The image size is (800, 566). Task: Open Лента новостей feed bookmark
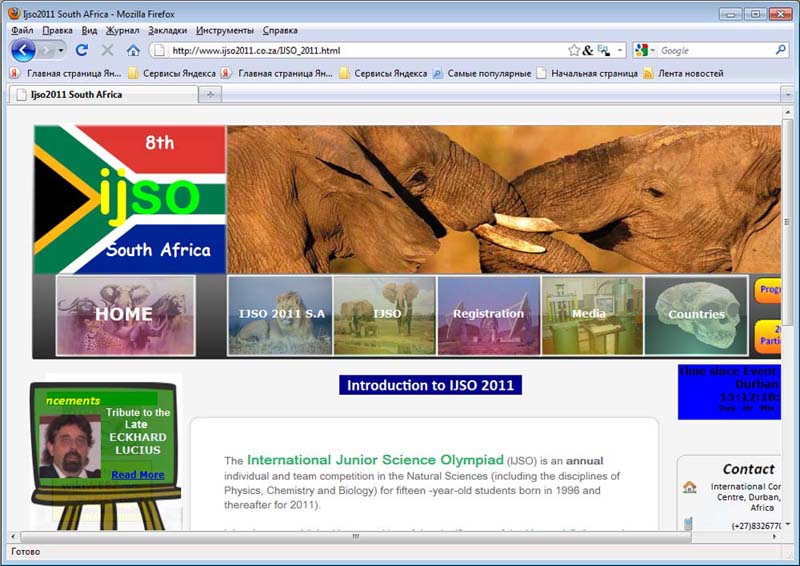(x=684, y=73)
